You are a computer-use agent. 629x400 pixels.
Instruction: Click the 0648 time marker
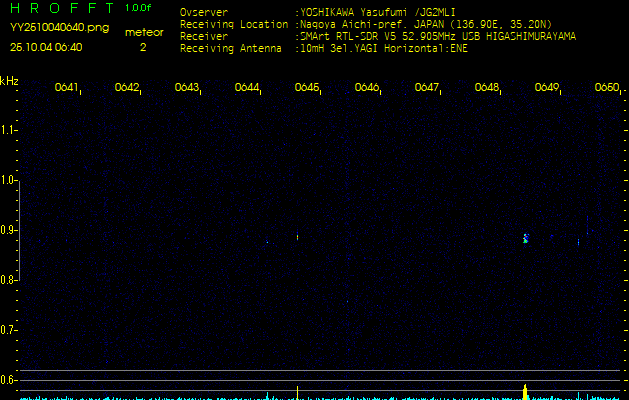[487, 87]
